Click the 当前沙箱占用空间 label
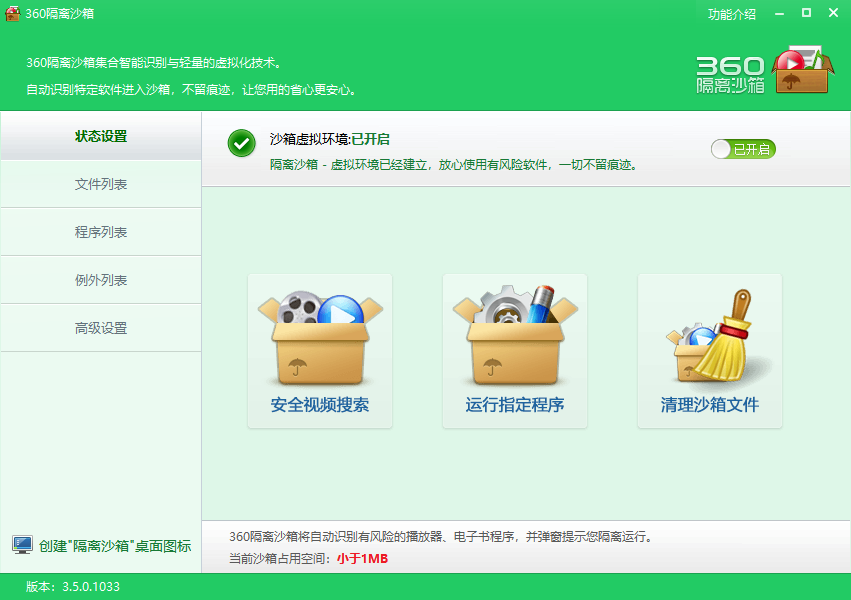The height and width of the screenshot is (600, 851). [280, 559]
